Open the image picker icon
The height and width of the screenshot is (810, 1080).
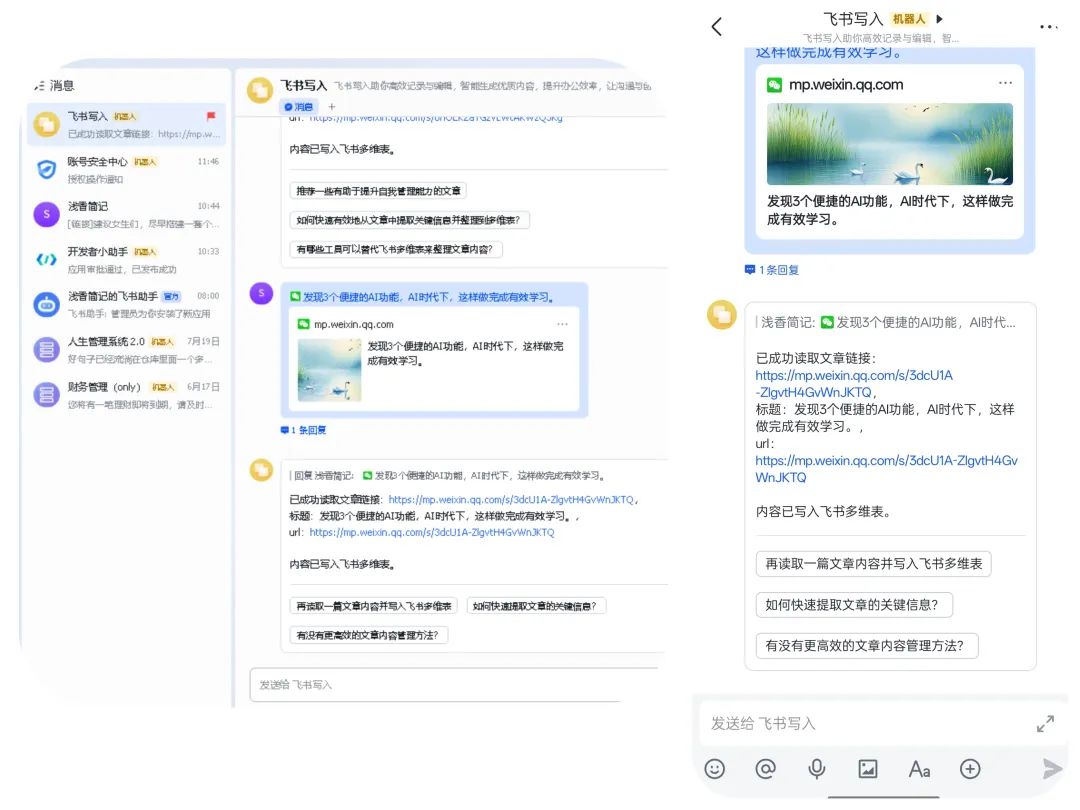868,769
